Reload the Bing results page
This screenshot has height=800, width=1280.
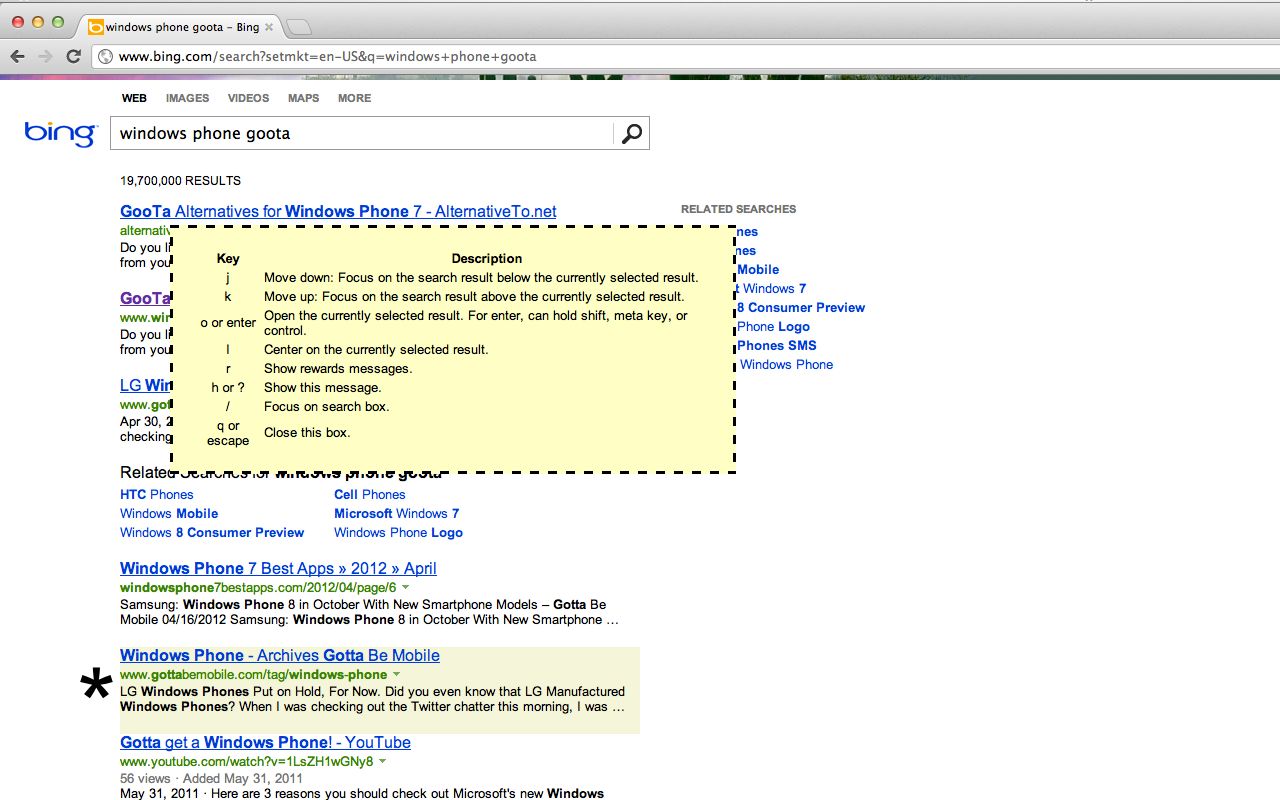coord(73,56)
